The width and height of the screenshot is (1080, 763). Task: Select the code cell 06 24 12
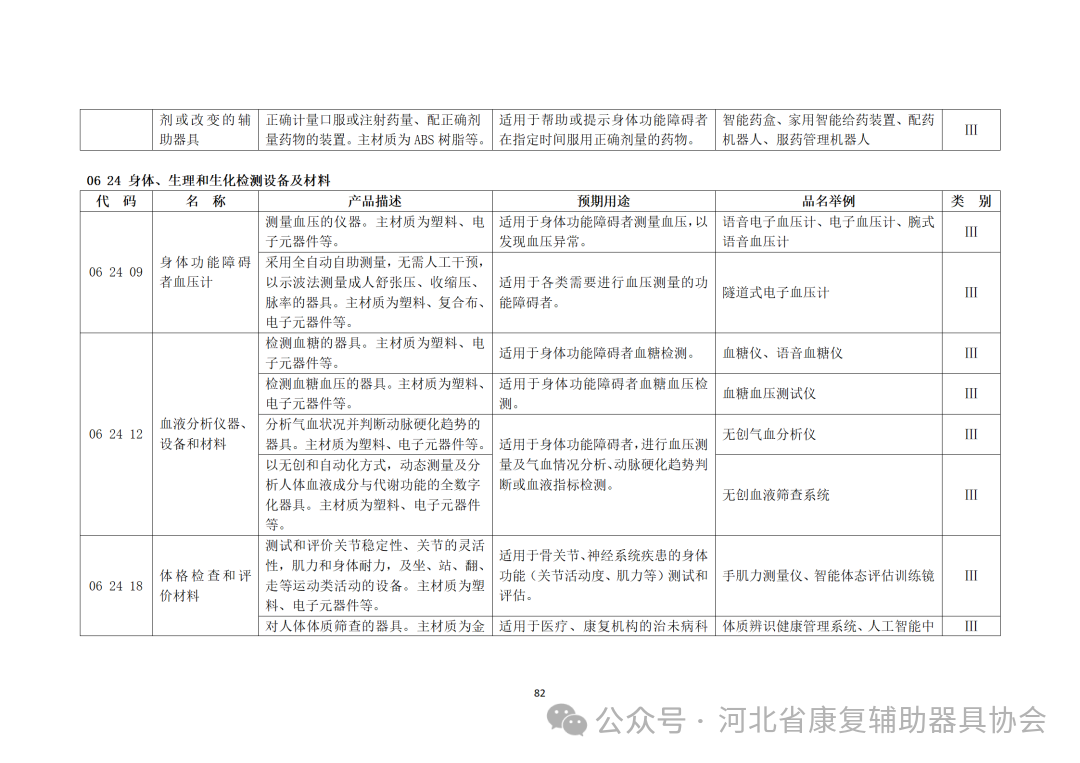click(116, 435)
